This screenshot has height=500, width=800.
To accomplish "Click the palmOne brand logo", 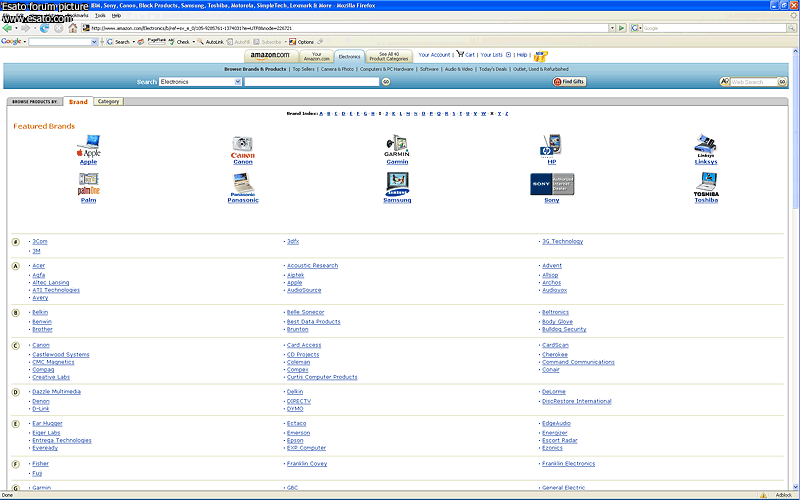I will [89, 184].
